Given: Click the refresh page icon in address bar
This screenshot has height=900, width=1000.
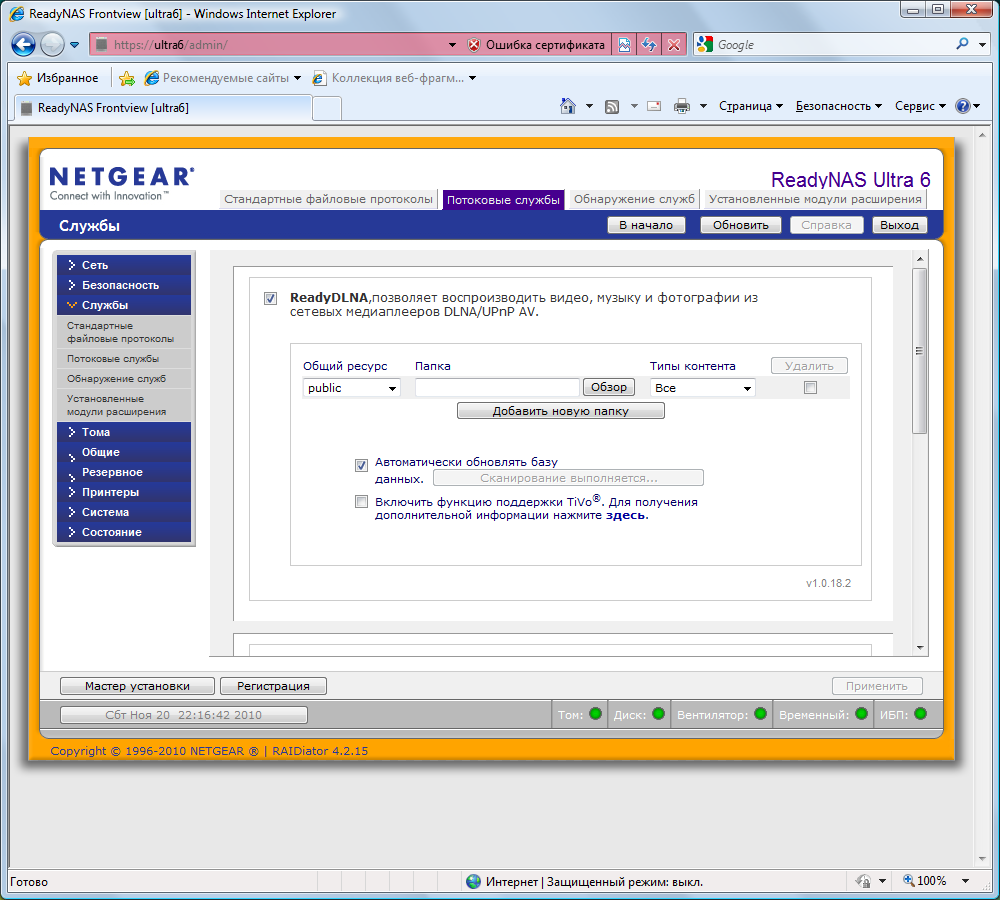Looking at the screenshot, I should click(649, 45).
